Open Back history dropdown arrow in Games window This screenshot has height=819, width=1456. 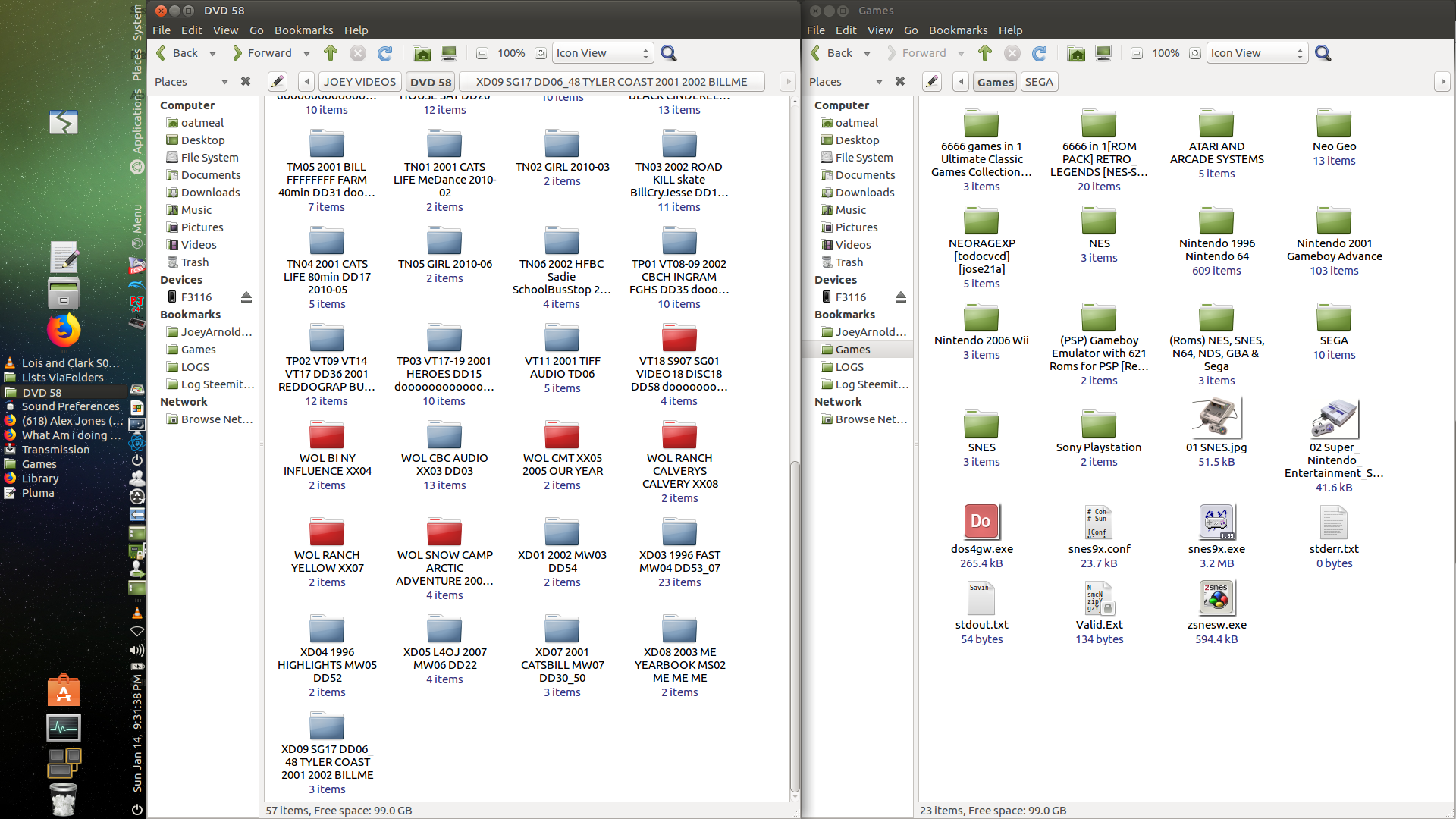tap(867, 54)
